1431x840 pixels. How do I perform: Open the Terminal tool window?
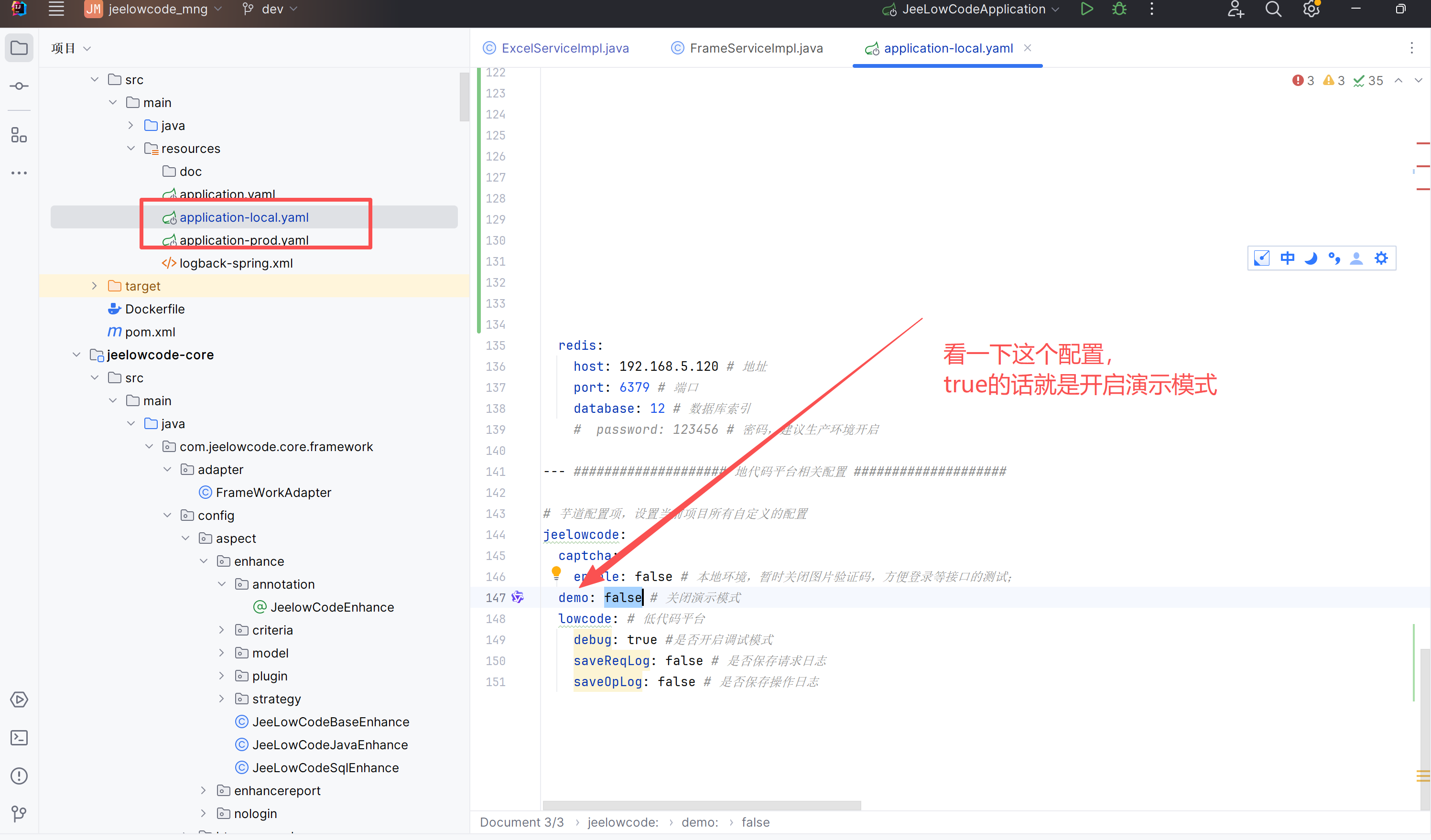[19, 737]
